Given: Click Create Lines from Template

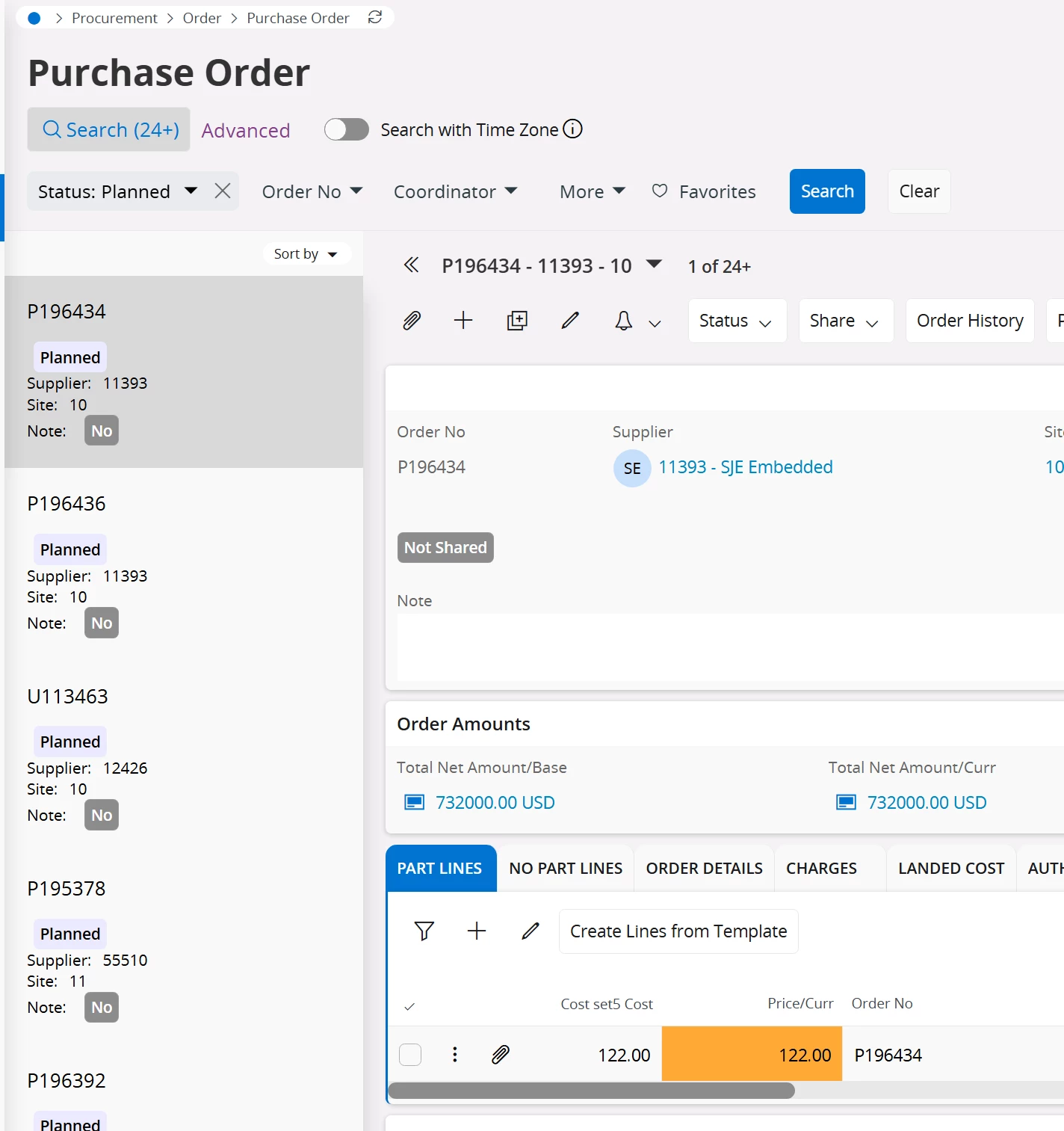Looking at the screenshot, I should point(678,931).
